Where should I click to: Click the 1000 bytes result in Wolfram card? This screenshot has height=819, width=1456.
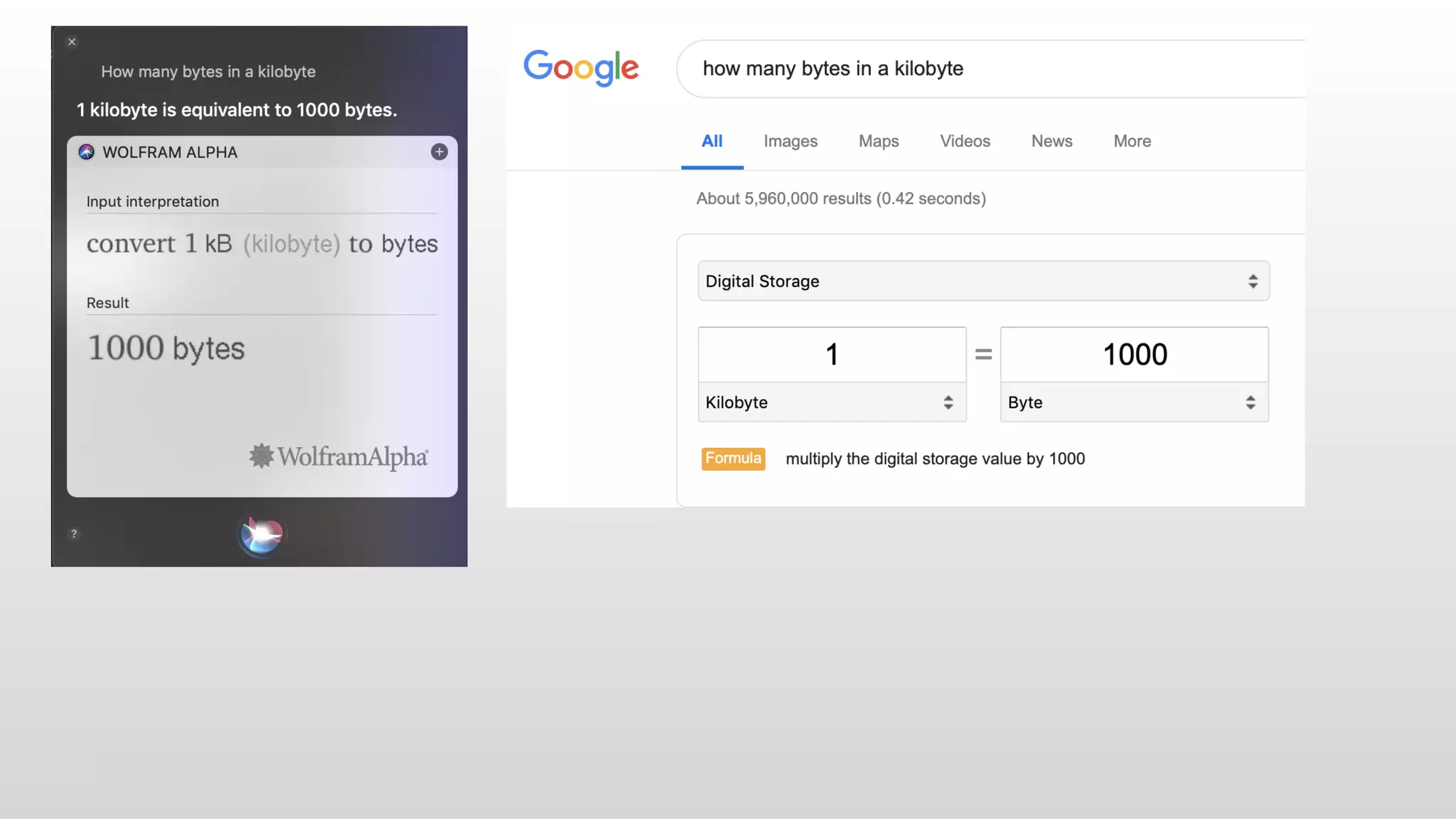coord(166,348)
